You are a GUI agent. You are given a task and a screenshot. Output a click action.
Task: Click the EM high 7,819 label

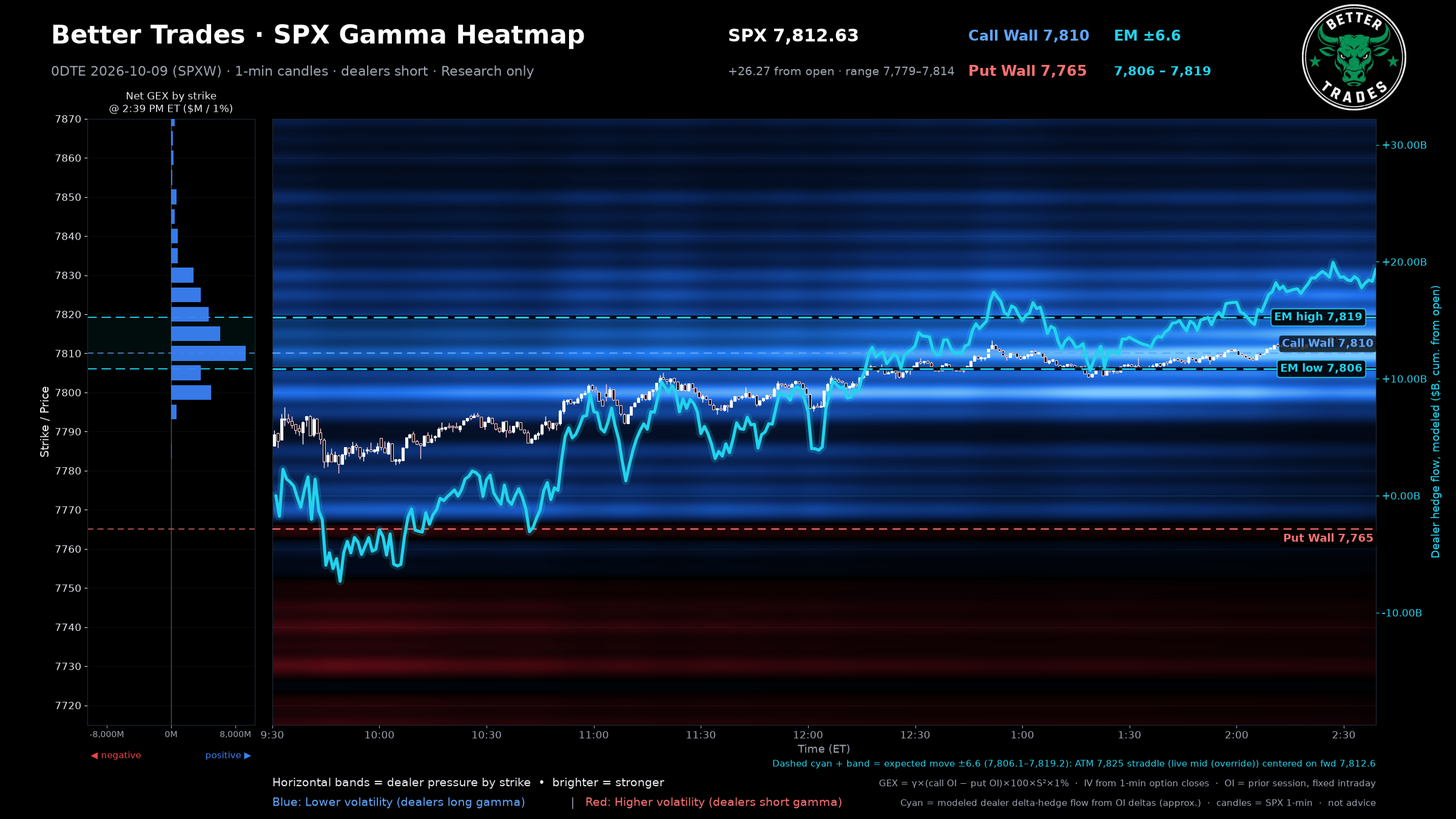[1318, 317]
